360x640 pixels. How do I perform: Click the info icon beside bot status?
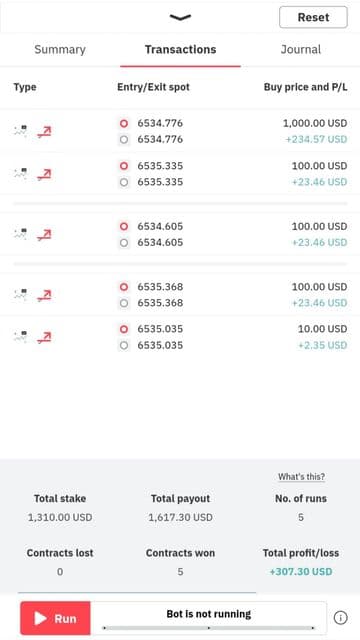[x=340, y=618]
